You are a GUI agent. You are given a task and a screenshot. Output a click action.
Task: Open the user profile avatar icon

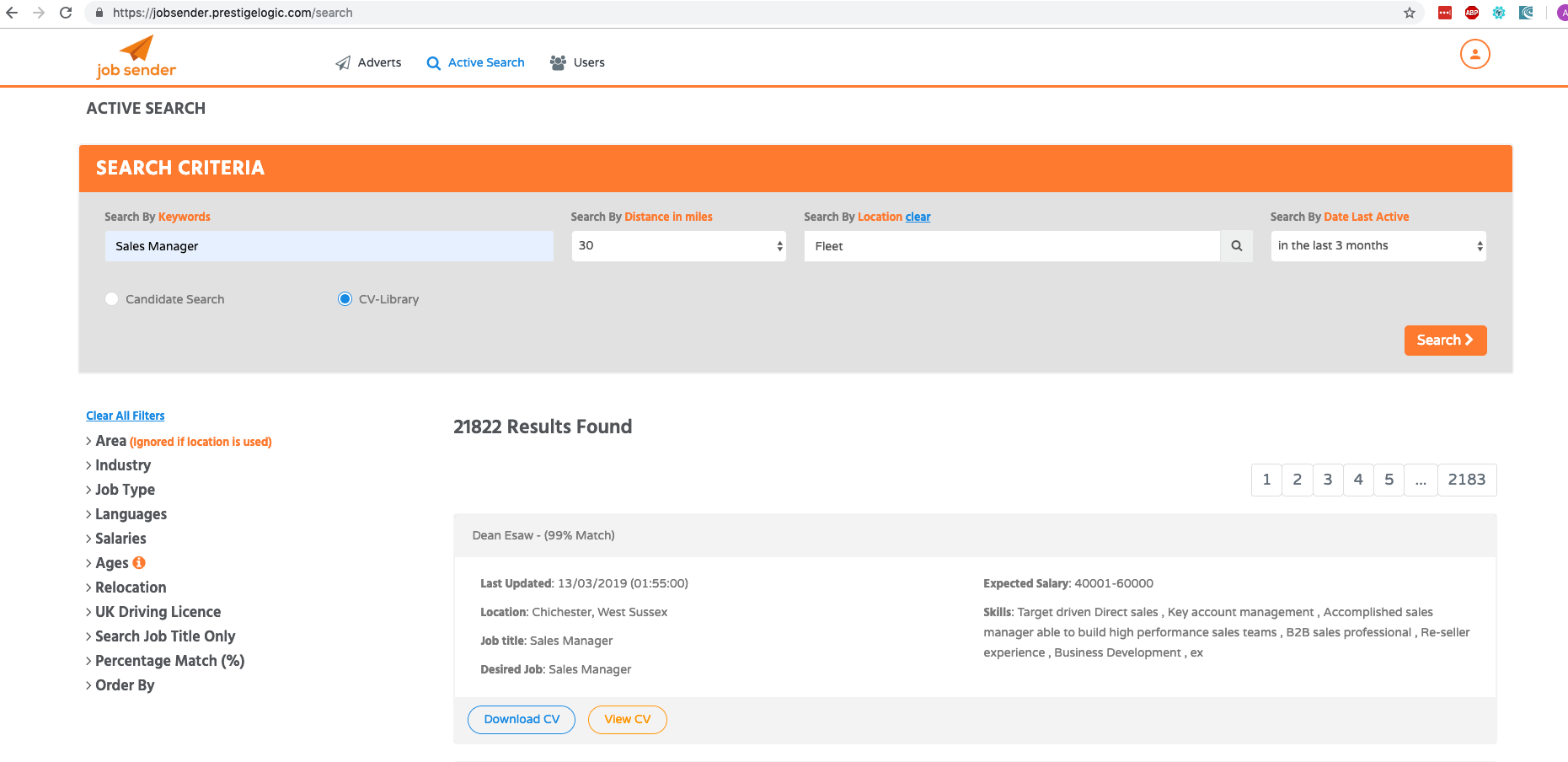[x=1474, y=54]
